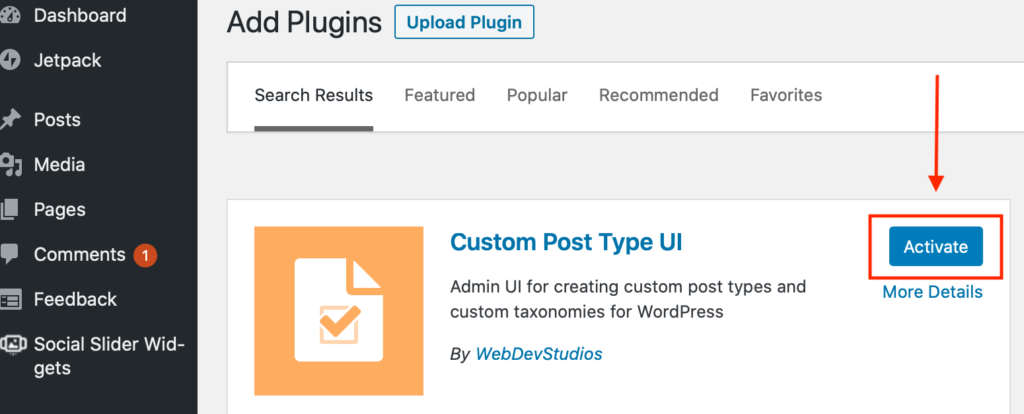Click the Dashboard gauge icon
This screenshot has width=1024, height=414.
point(9,15)
